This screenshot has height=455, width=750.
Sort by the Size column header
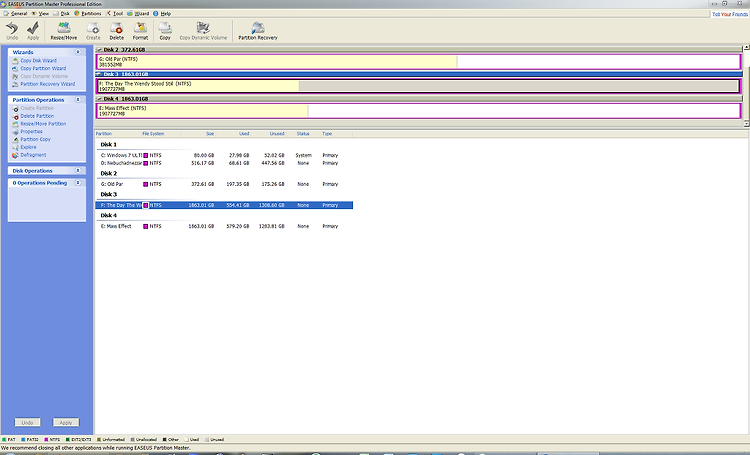point(198,134)
